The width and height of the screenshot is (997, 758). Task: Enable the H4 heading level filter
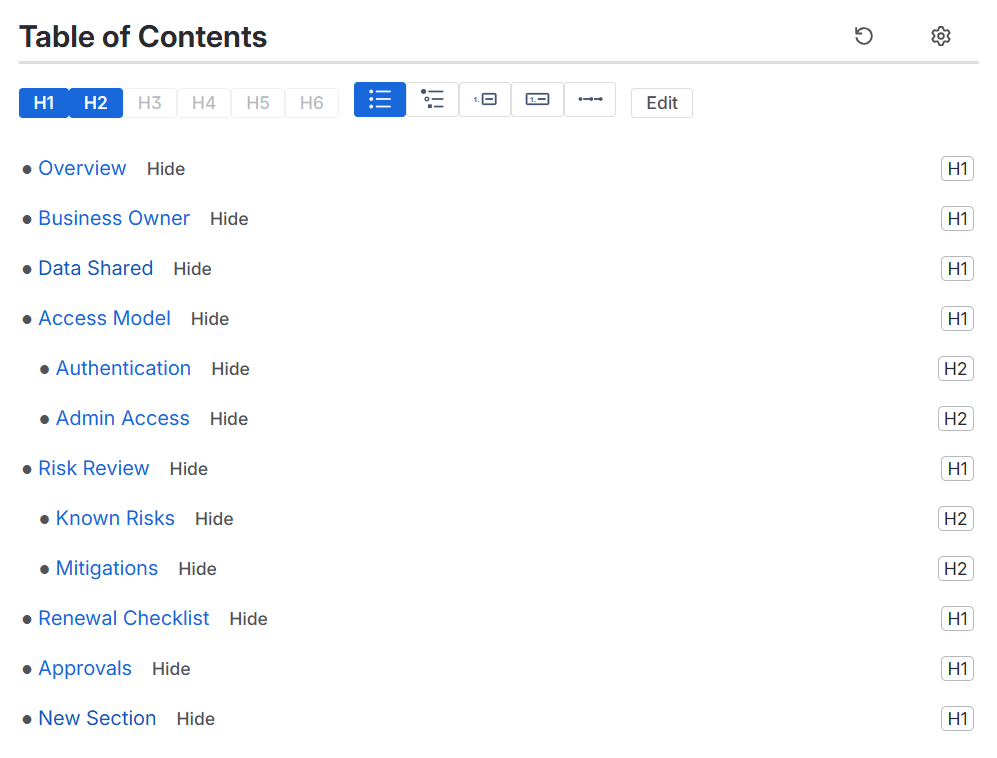coord(203,103)
